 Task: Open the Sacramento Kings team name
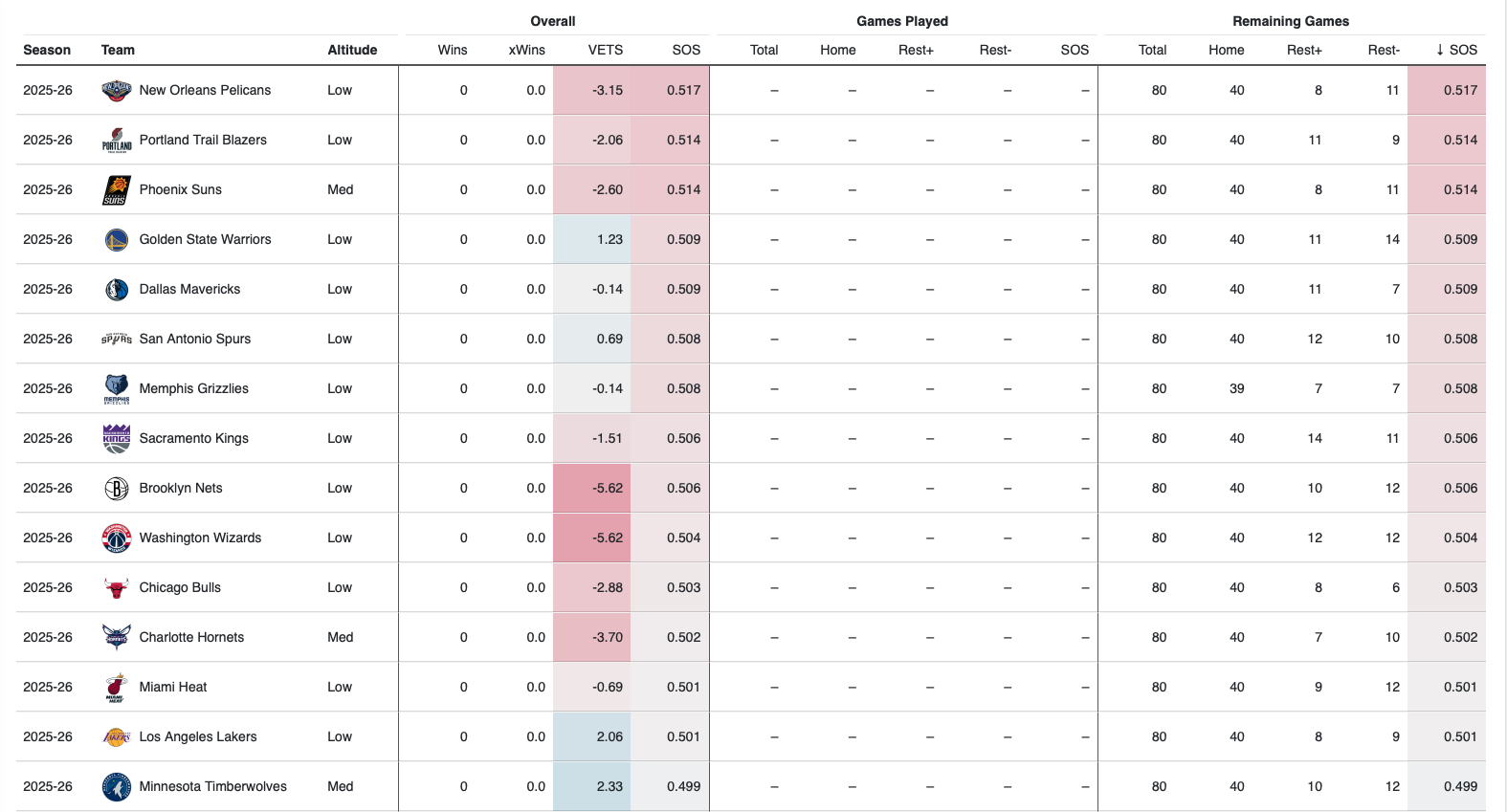tap(193, 439)
